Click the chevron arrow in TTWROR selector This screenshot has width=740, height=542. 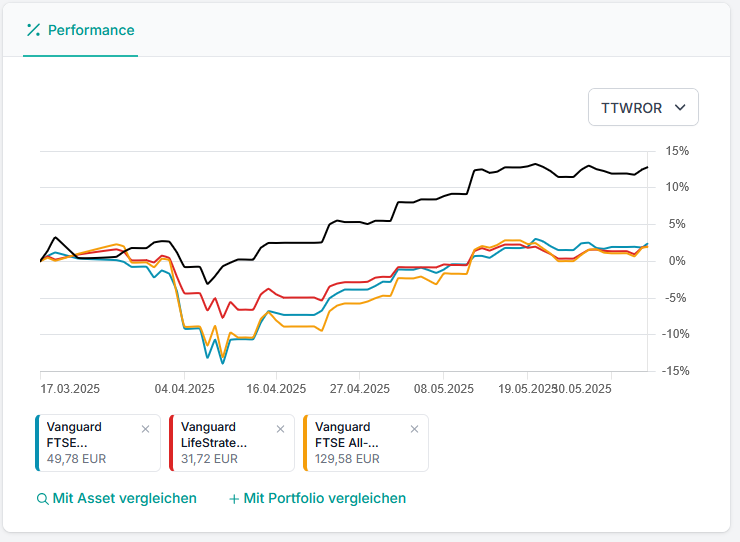point(680,108)
